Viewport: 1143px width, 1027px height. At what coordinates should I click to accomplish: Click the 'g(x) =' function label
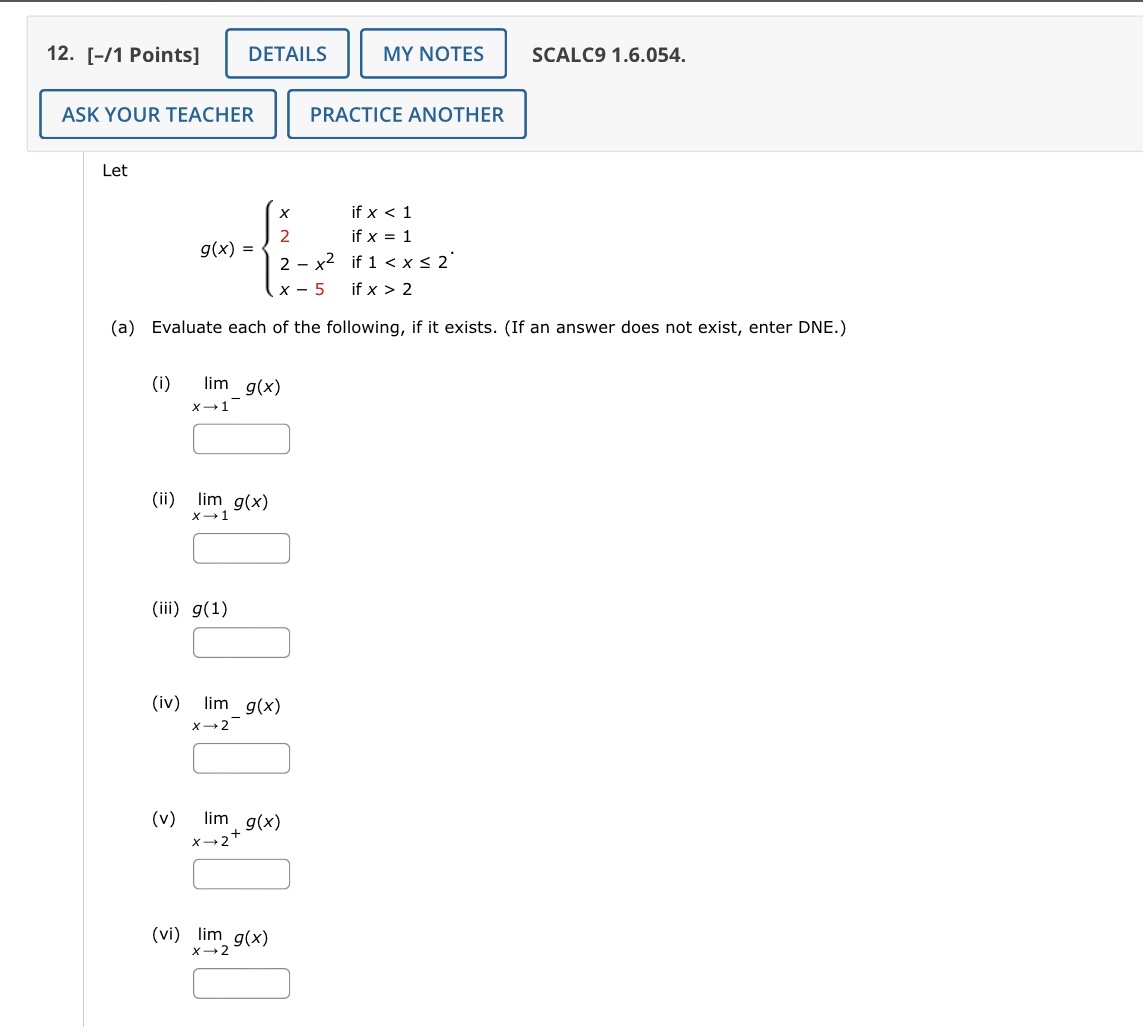point(227,249)
